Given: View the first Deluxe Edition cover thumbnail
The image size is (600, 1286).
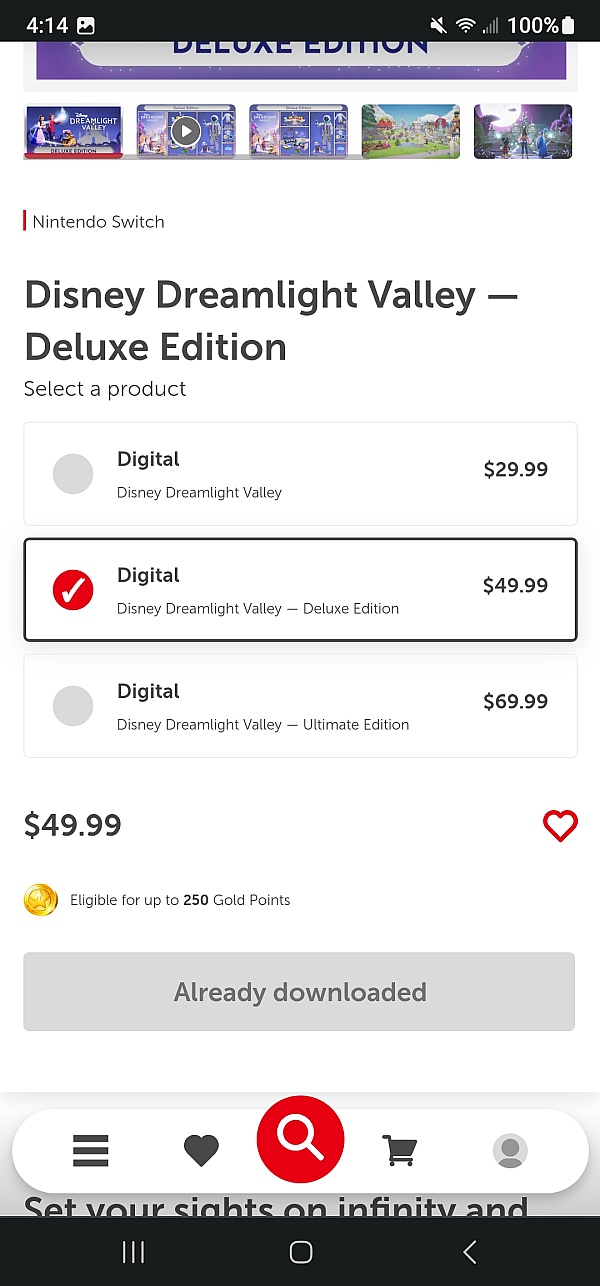Looking at the screenshot, I should (x=73, y=131).
